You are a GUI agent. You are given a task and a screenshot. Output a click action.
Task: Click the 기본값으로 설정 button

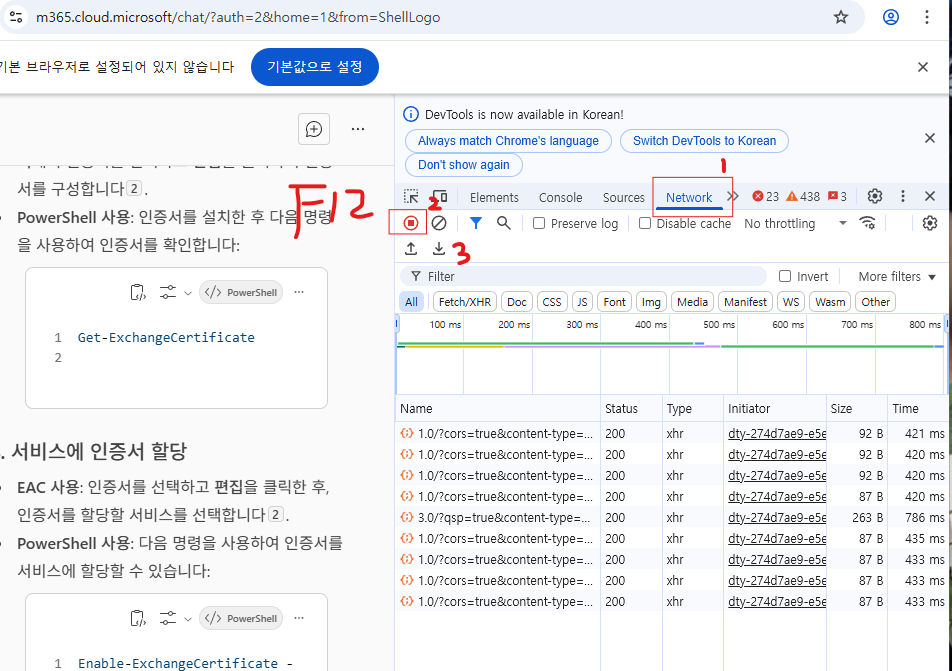(314, 67)
